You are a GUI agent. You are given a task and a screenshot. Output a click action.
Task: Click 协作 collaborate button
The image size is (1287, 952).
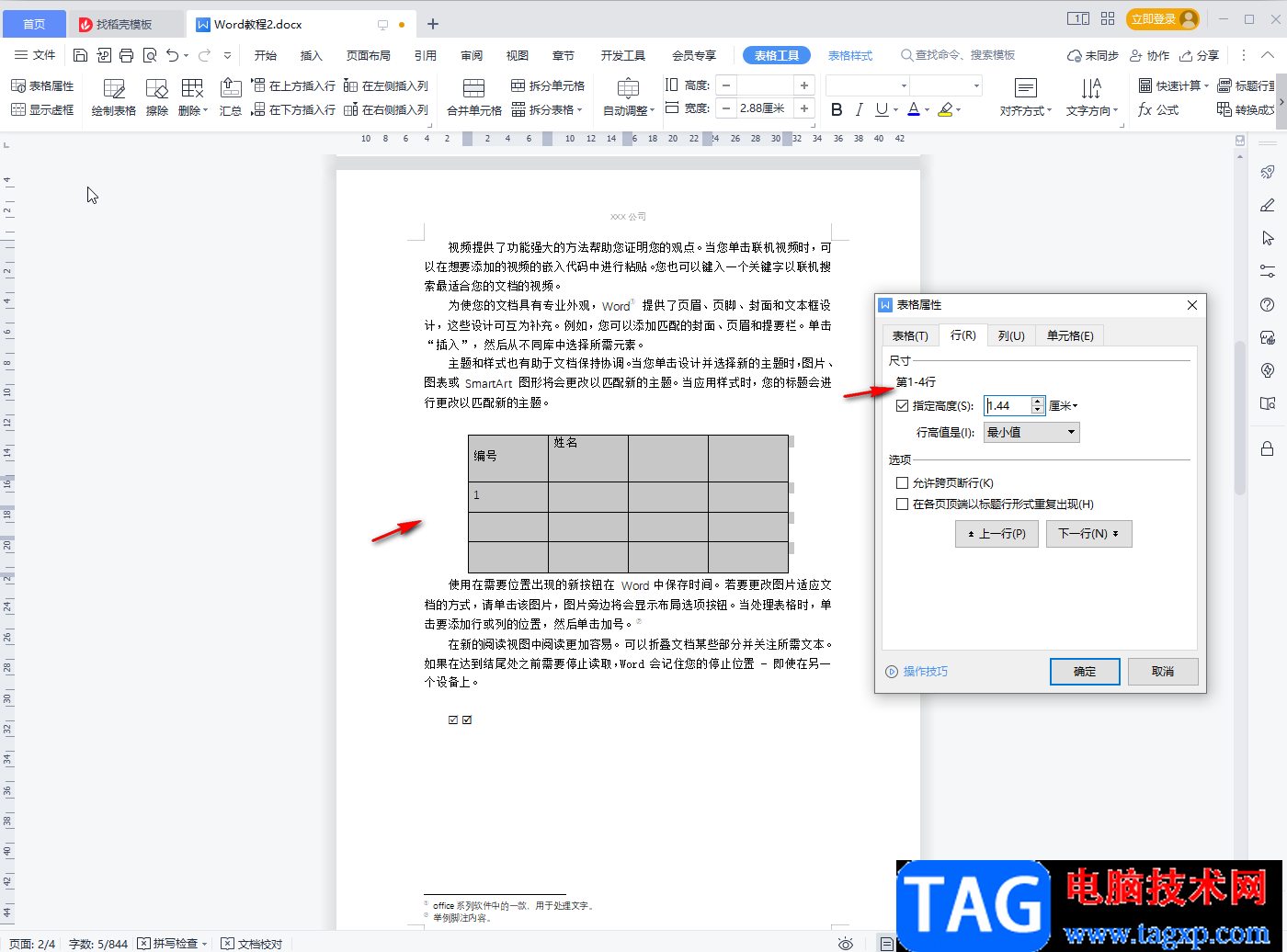point(1149,55)
